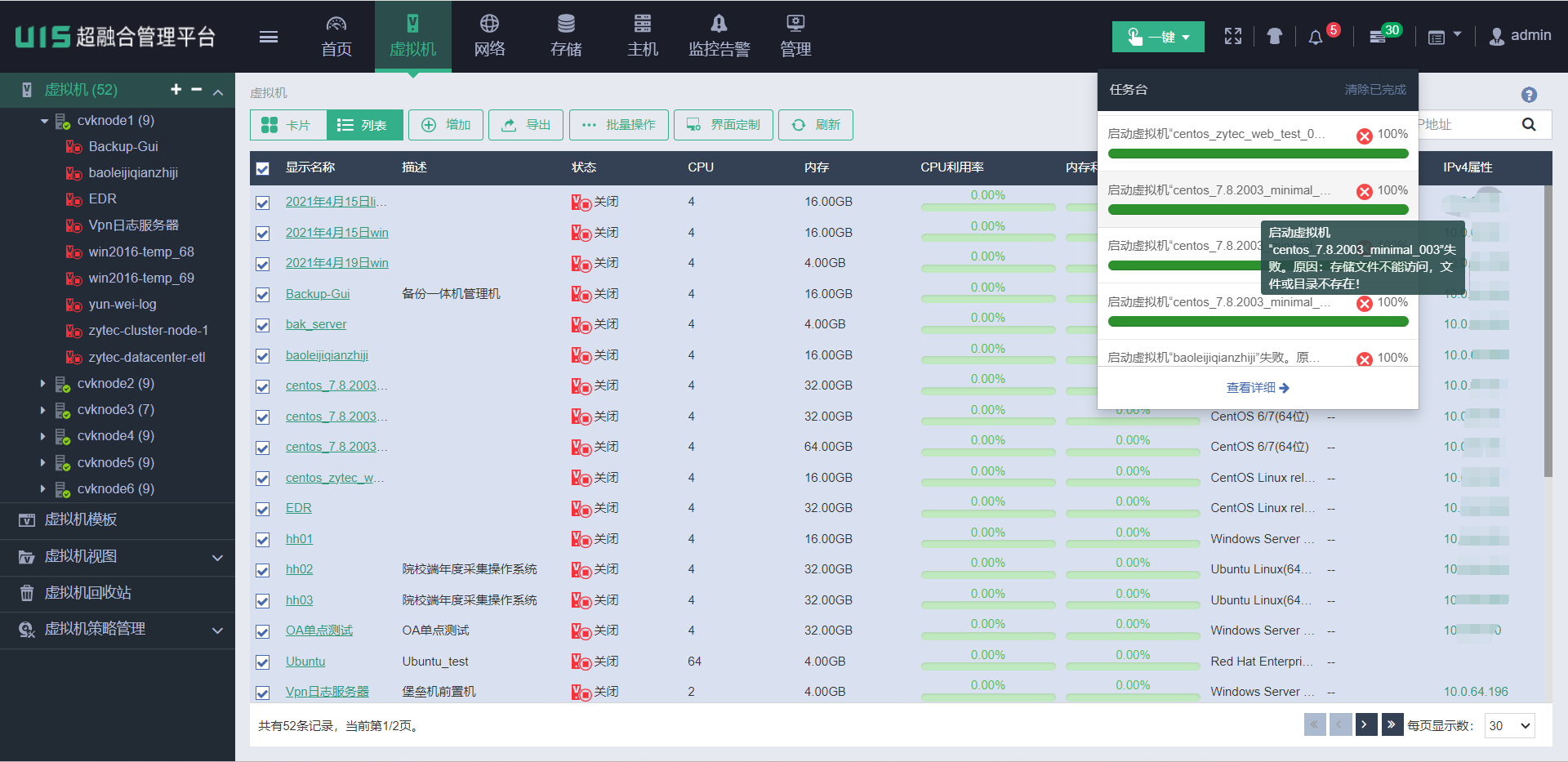
Task: Go to the next page of records
Action: [x=1365, y=724]
